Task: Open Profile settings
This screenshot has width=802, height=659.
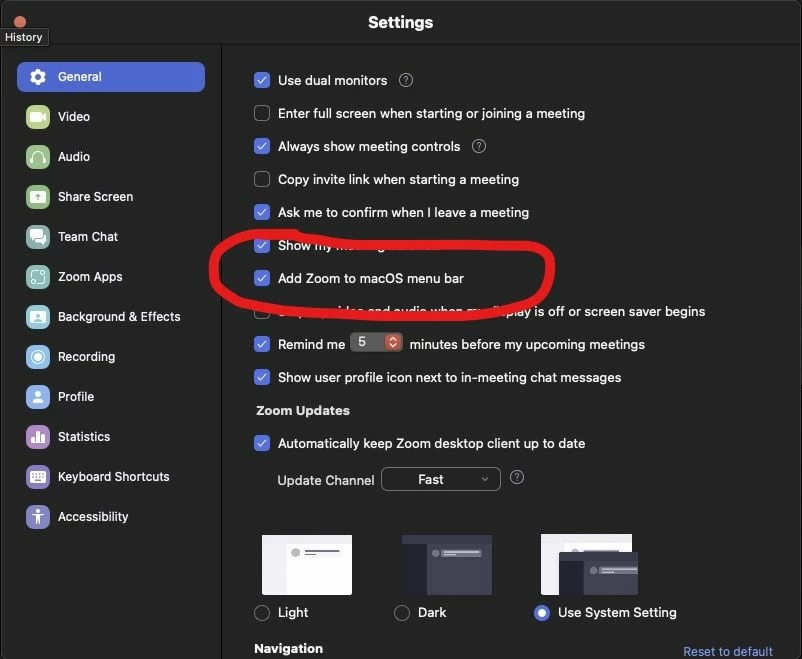Action: tap(111, 397)
